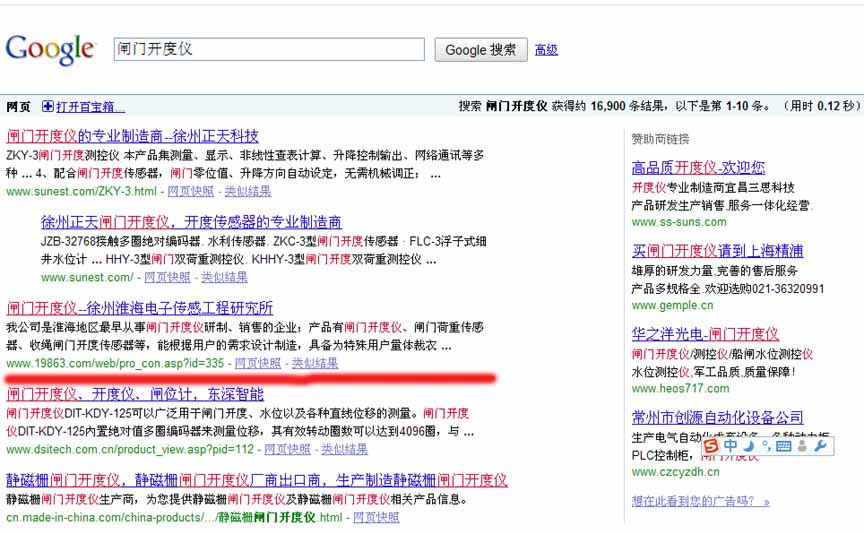Open the wrench settings icon on IME bar
The image size is (864, 534).
click(x=820, y=445)
